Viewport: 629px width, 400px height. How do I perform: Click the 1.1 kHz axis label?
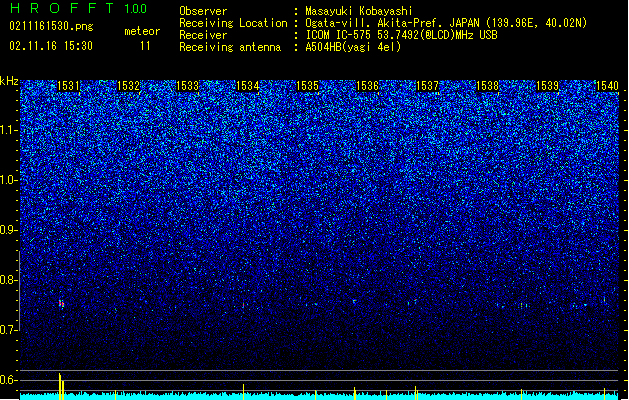pos(8,130)
